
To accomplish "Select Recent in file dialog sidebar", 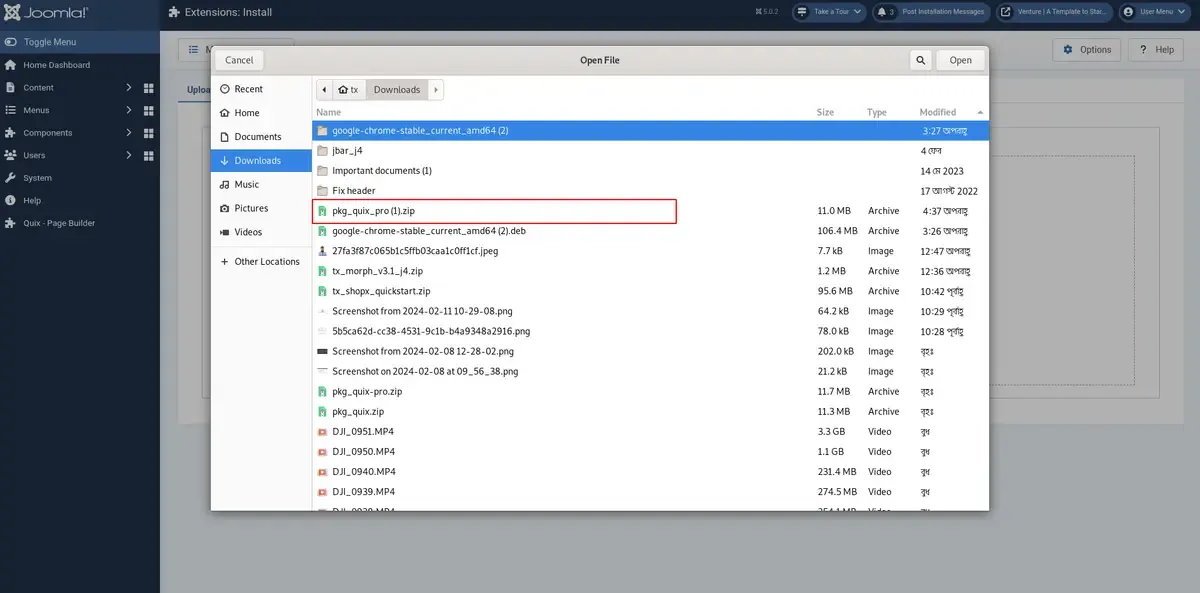I will 261,89.
